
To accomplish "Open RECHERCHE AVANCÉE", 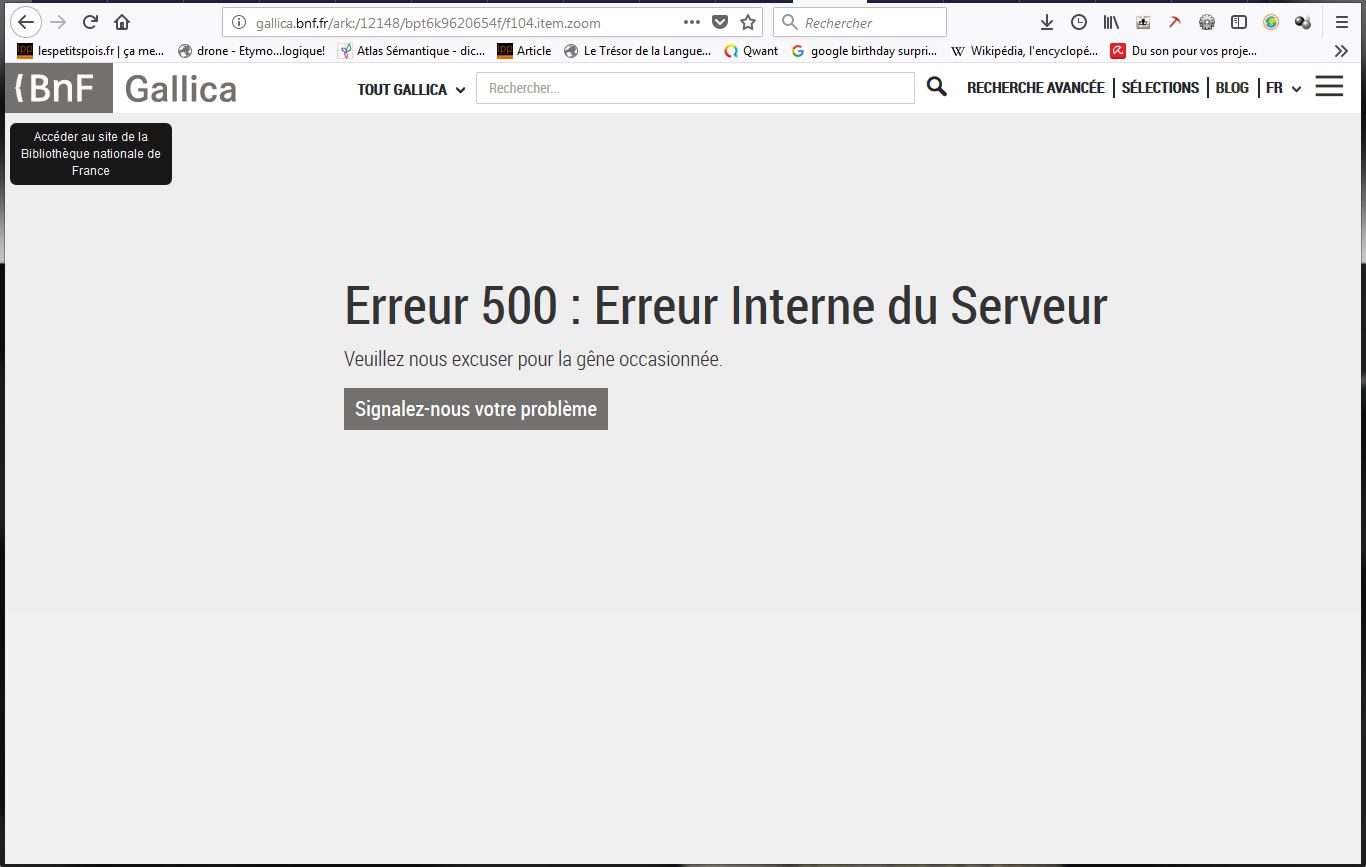I will click(1035, 88).
